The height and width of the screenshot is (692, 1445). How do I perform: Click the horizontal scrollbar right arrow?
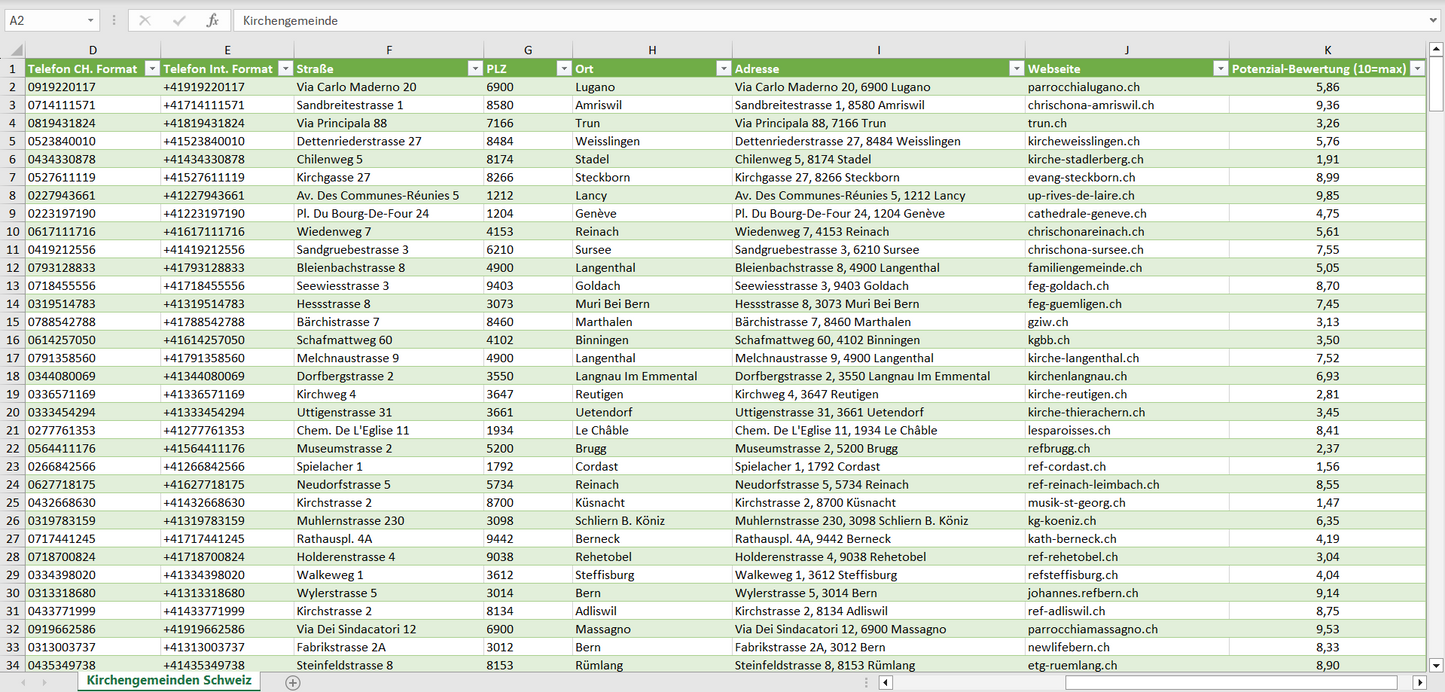(x=1419, y=682)
